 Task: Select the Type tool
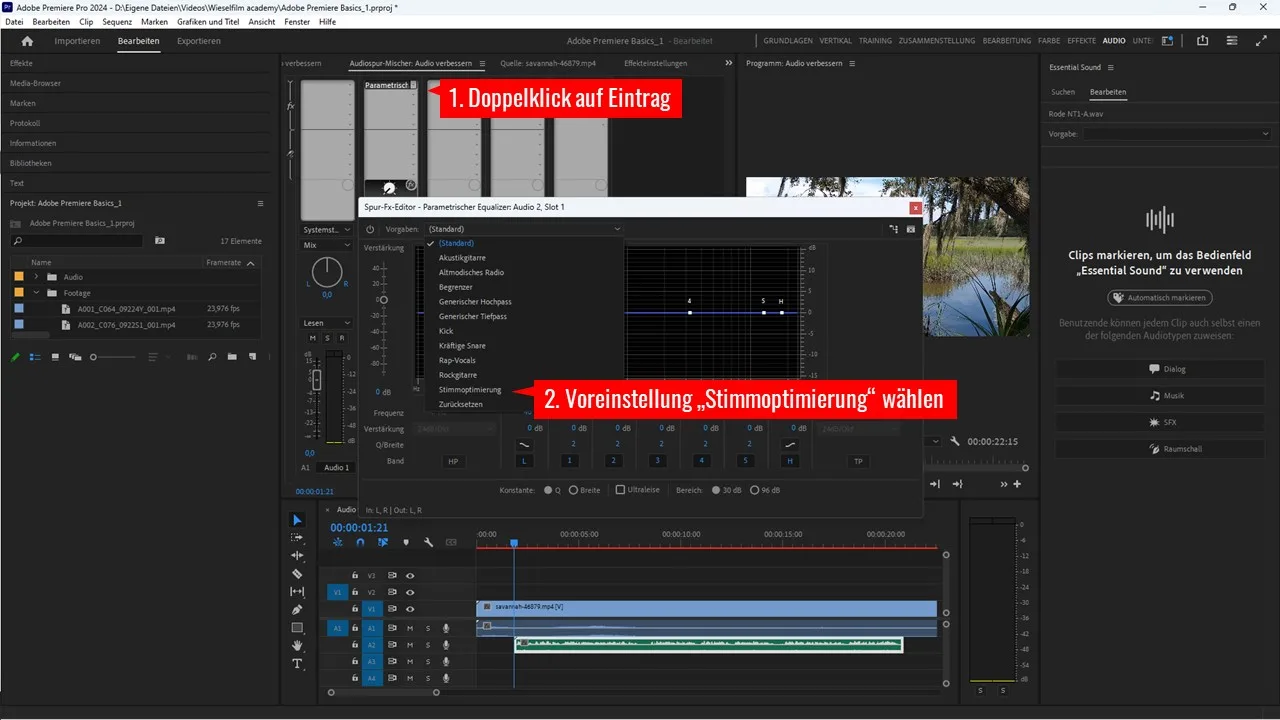tap(297, 664)
